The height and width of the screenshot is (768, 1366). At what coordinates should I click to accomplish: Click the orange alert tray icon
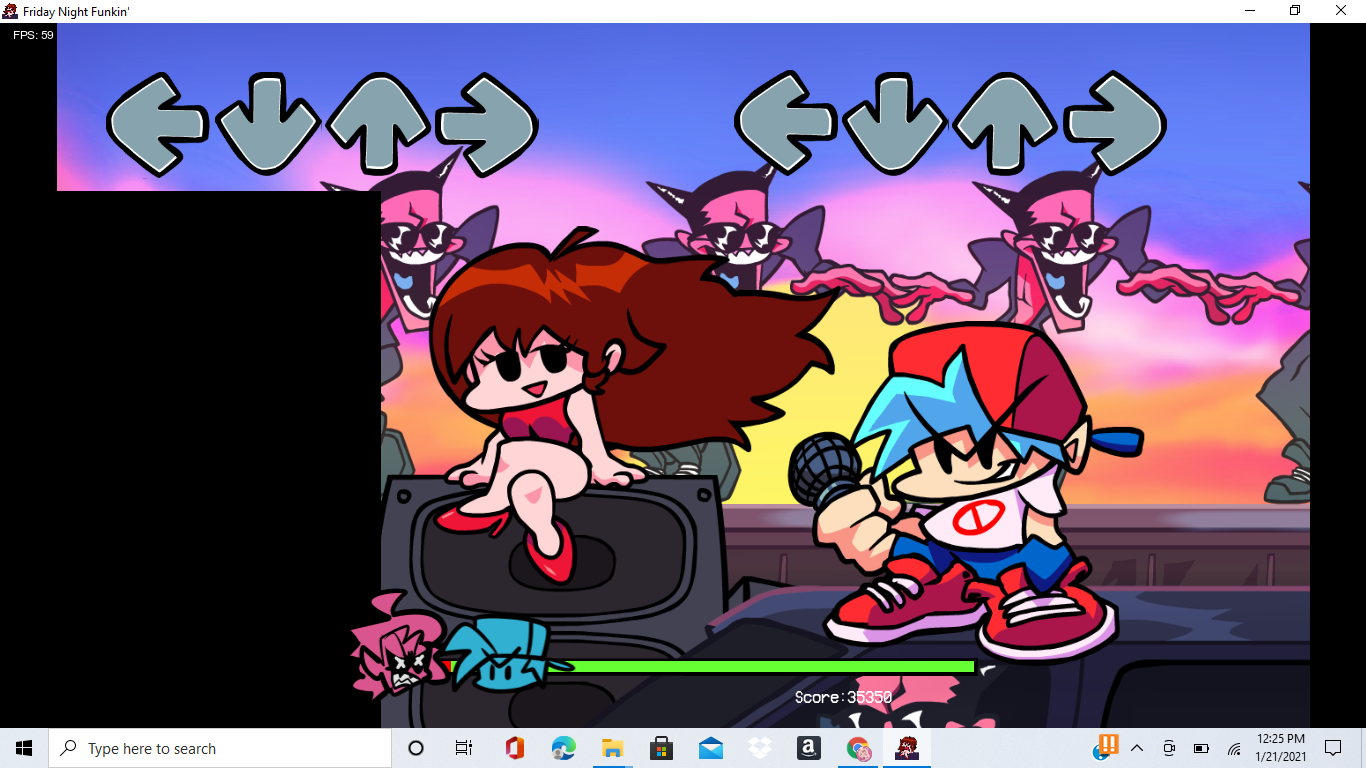tap(1107, 745)
